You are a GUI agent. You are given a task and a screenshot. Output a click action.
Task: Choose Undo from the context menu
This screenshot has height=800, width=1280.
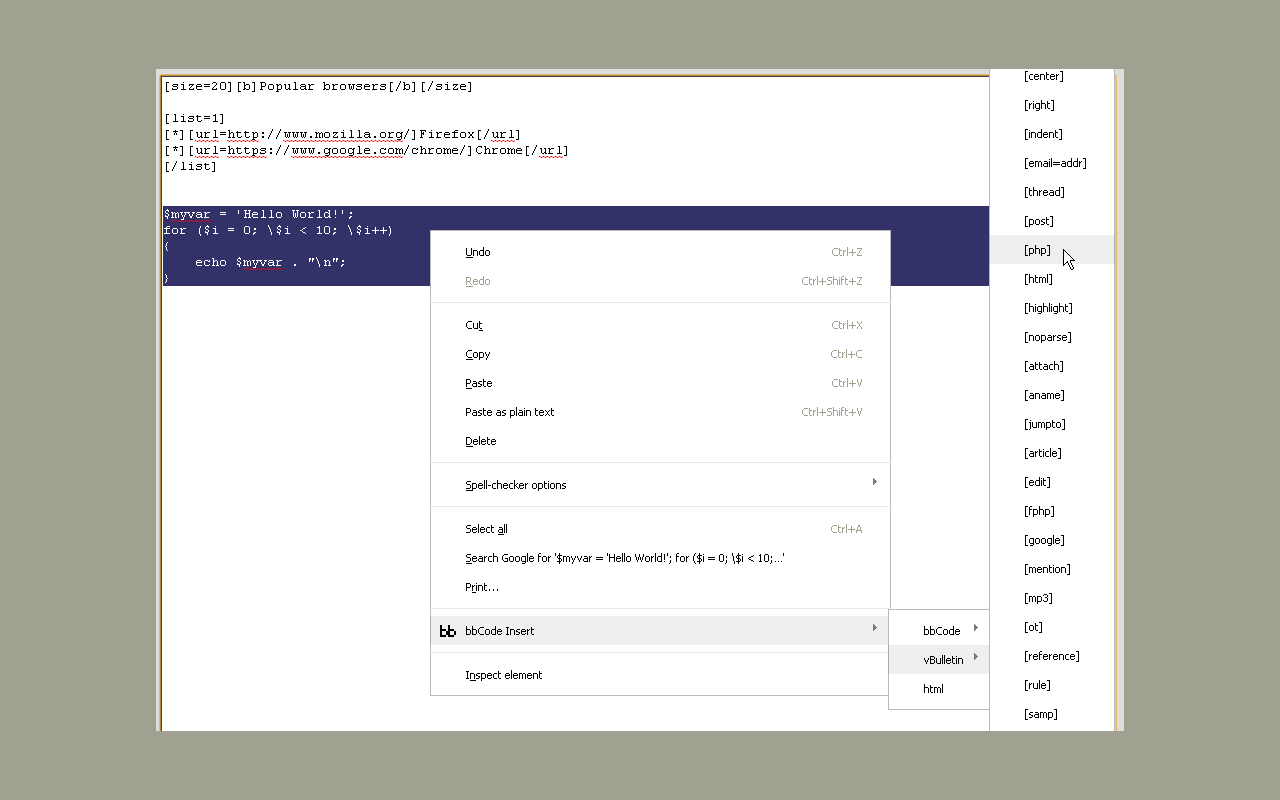pyautogui.click(x=478, y=252)
